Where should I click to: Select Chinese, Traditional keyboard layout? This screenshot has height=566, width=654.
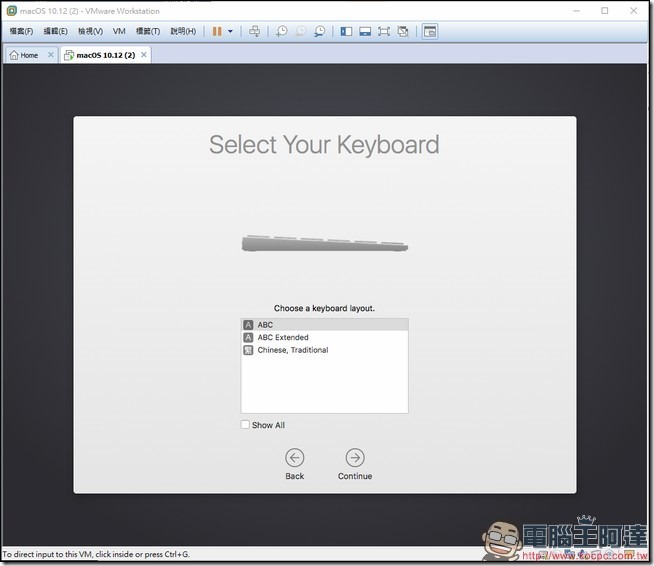coord(324,350)
